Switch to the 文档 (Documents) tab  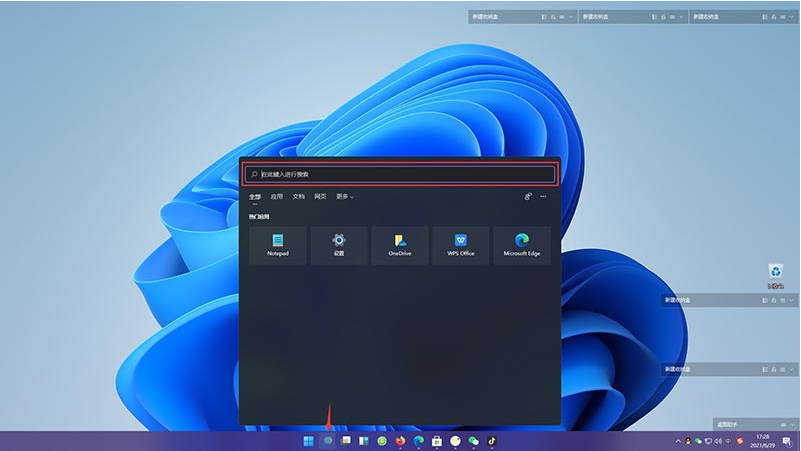[x=298, y=197]
